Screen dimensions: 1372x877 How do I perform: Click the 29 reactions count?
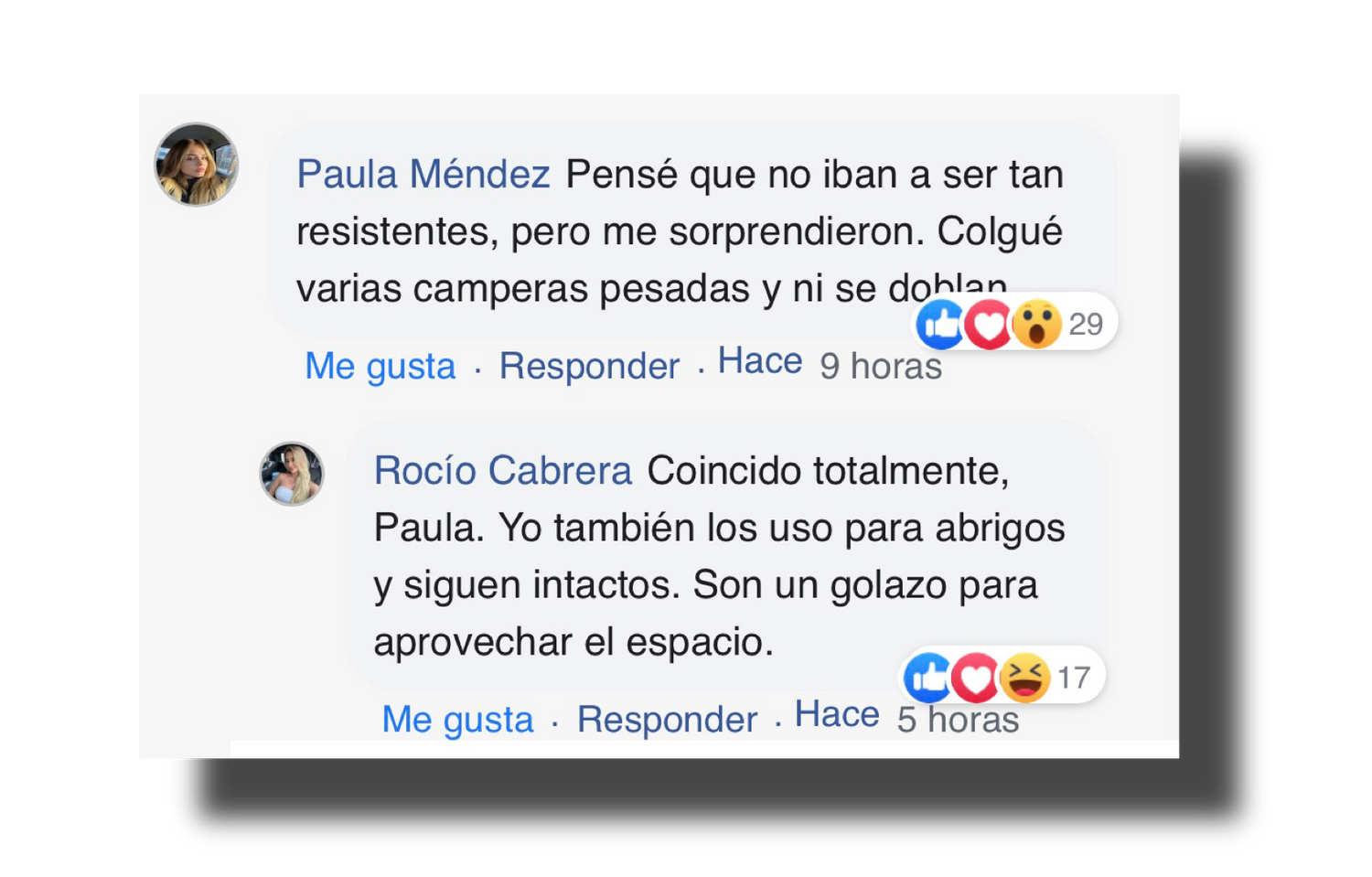pyautogui.click(x=1086, y=325)
